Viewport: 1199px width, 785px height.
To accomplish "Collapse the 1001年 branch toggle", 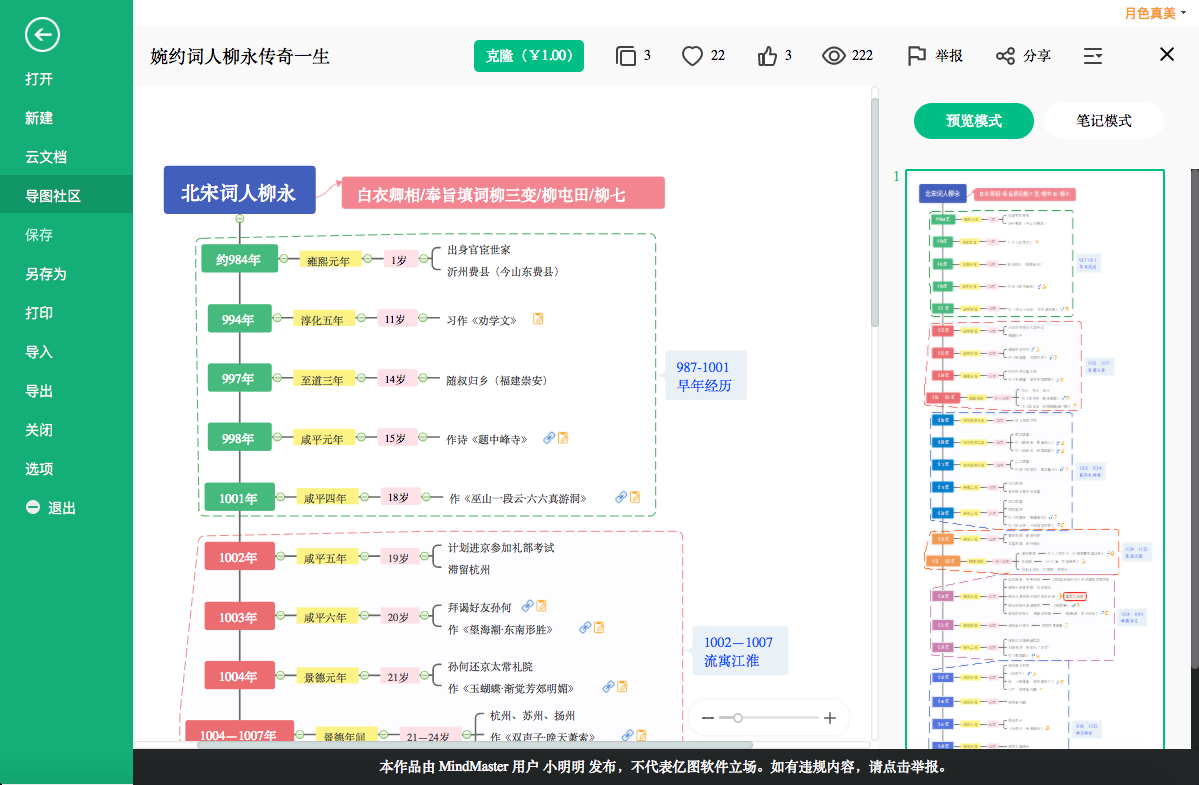I will 281,497.
